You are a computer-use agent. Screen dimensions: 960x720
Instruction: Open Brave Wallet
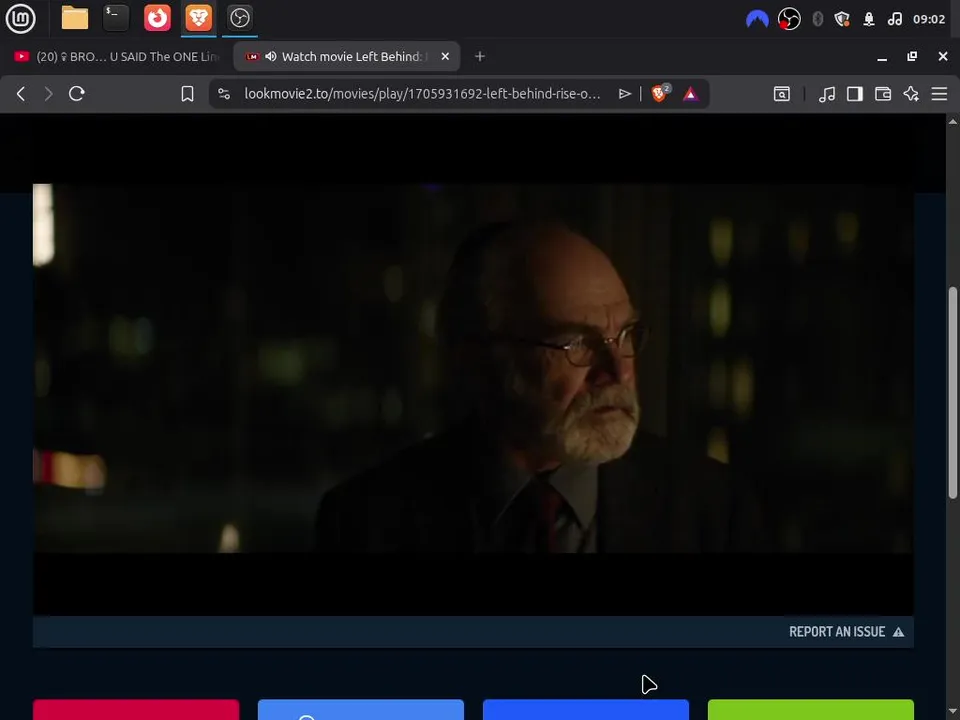883,94
